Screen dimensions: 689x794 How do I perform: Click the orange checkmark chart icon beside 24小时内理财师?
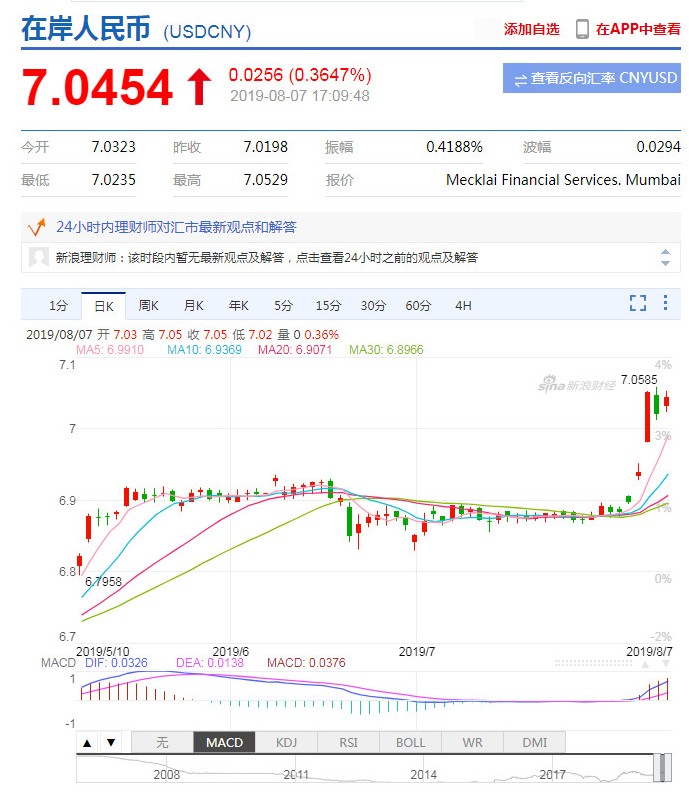click(x=37, y=227)
